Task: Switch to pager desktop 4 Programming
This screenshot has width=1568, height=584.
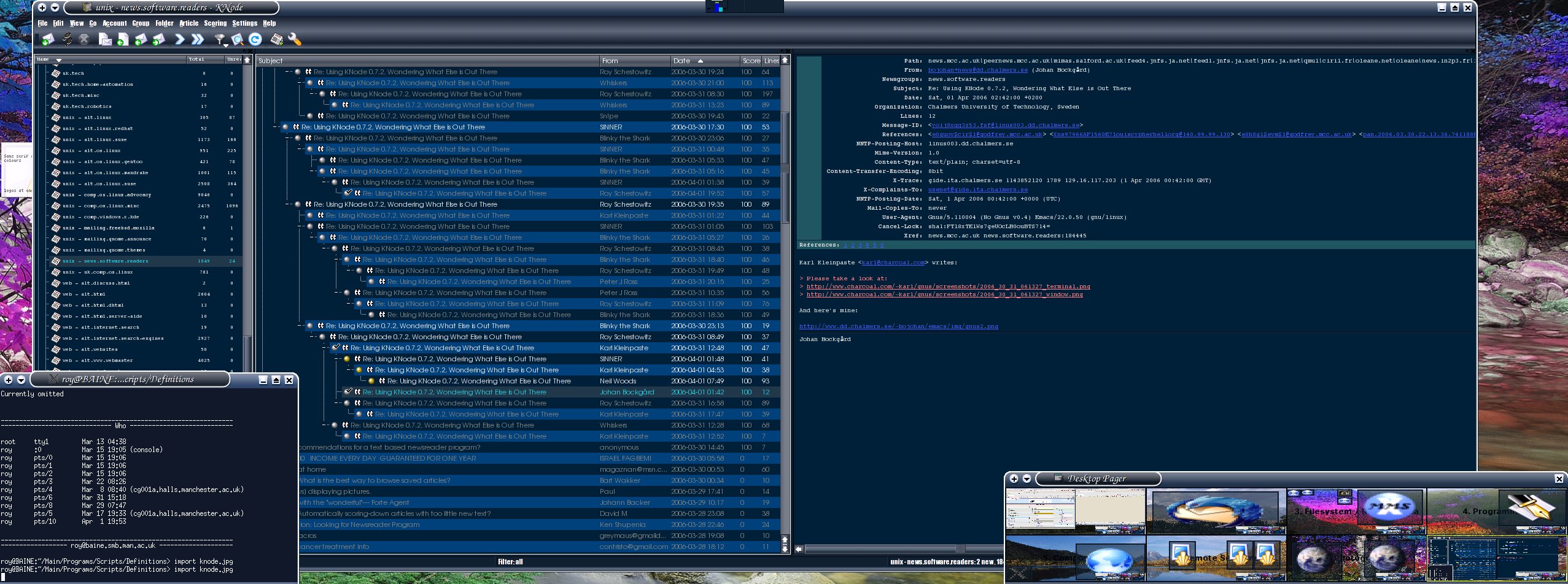Action: pos(1496,511)
